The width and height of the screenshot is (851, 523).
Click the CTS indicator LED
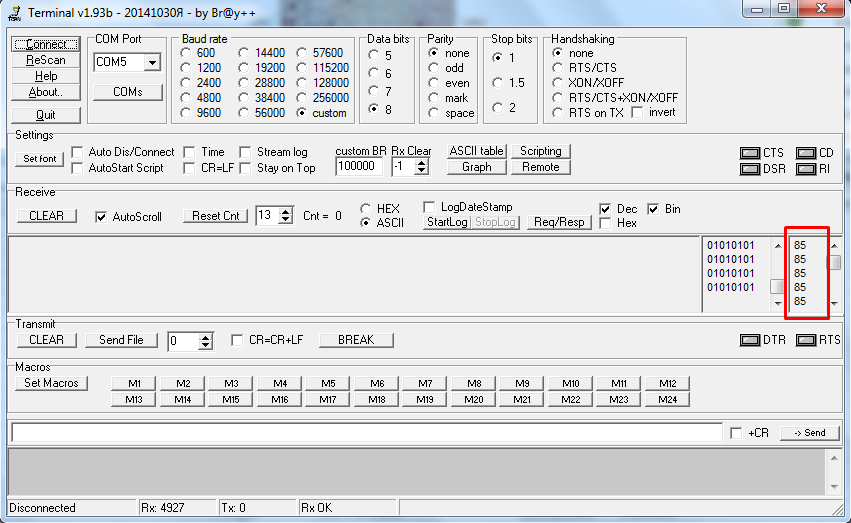[x=750, y=153]
